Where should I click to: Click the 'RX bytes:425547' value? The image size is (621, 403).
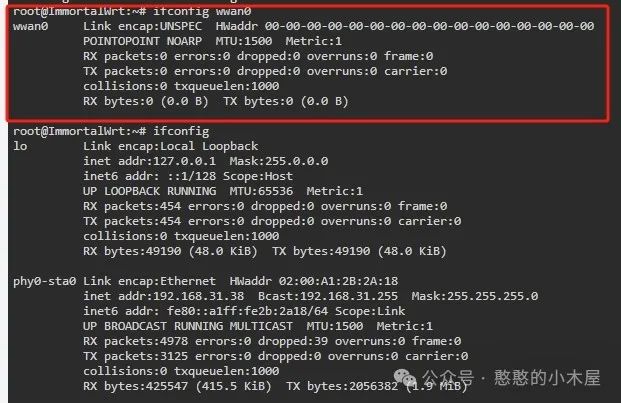click(x=135, y=386)
